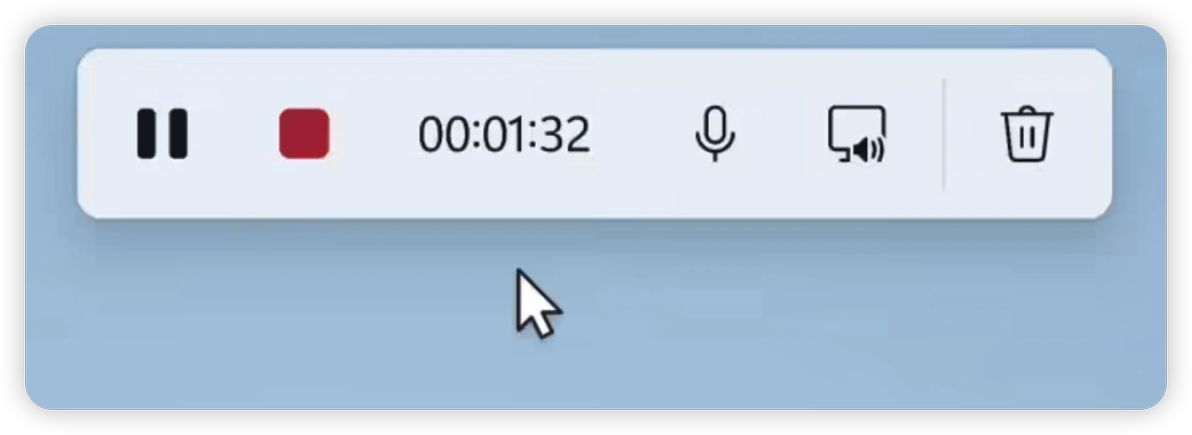
Task: Turn off microphone recording
Action: pos(715,134)
